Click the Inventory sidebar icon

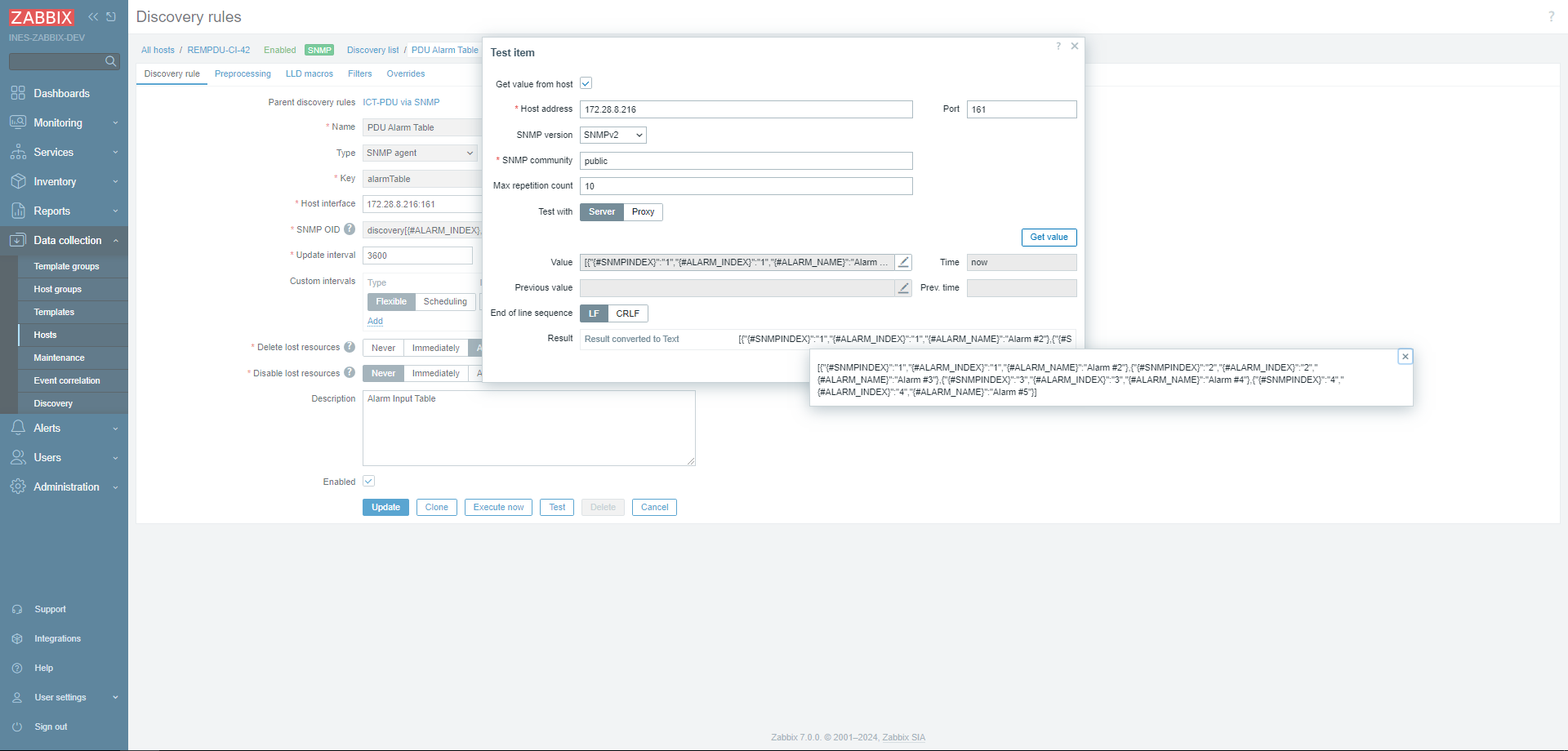click(x=18, y=181)
